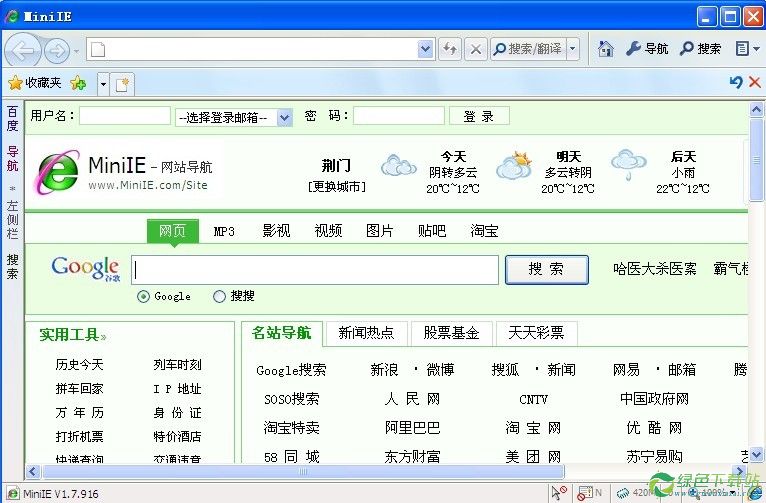Expand the address bar history dropdown
This screenshot has height=503, width=766.
(425, 49)
